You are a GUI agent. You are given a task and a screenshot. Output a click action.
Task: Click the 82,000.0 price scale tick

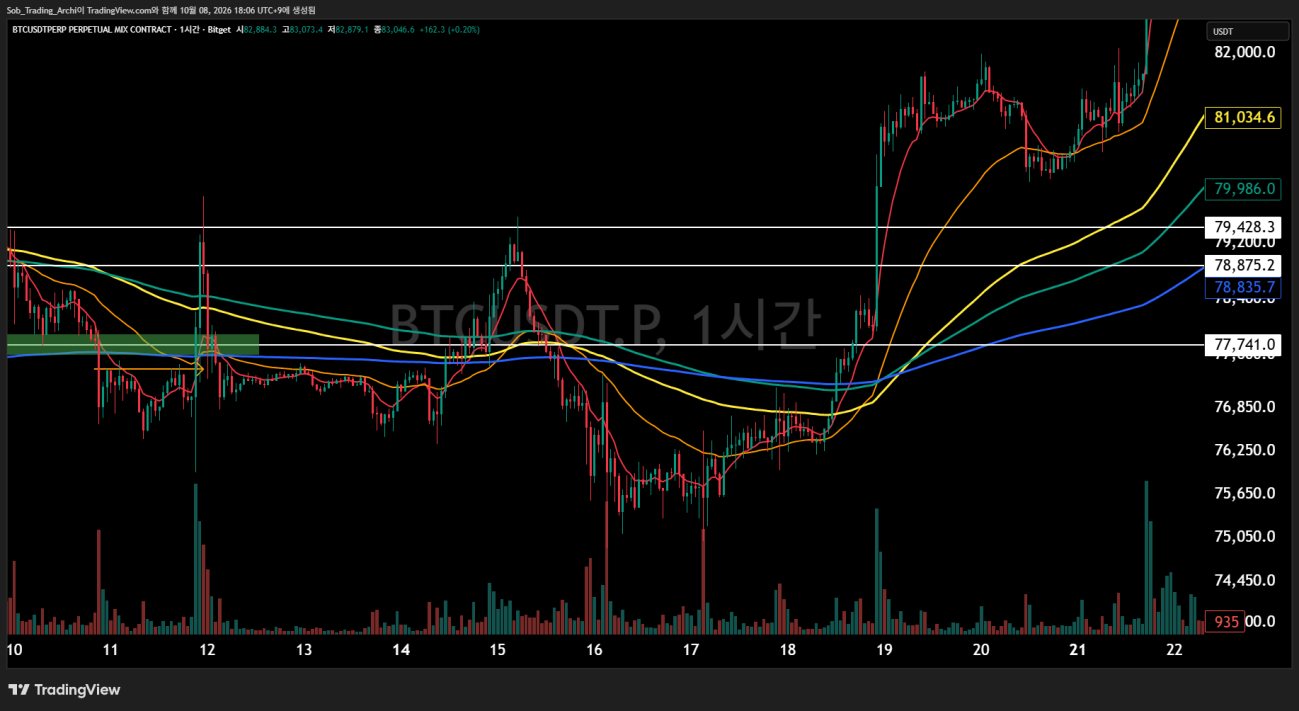(1245, 52)
